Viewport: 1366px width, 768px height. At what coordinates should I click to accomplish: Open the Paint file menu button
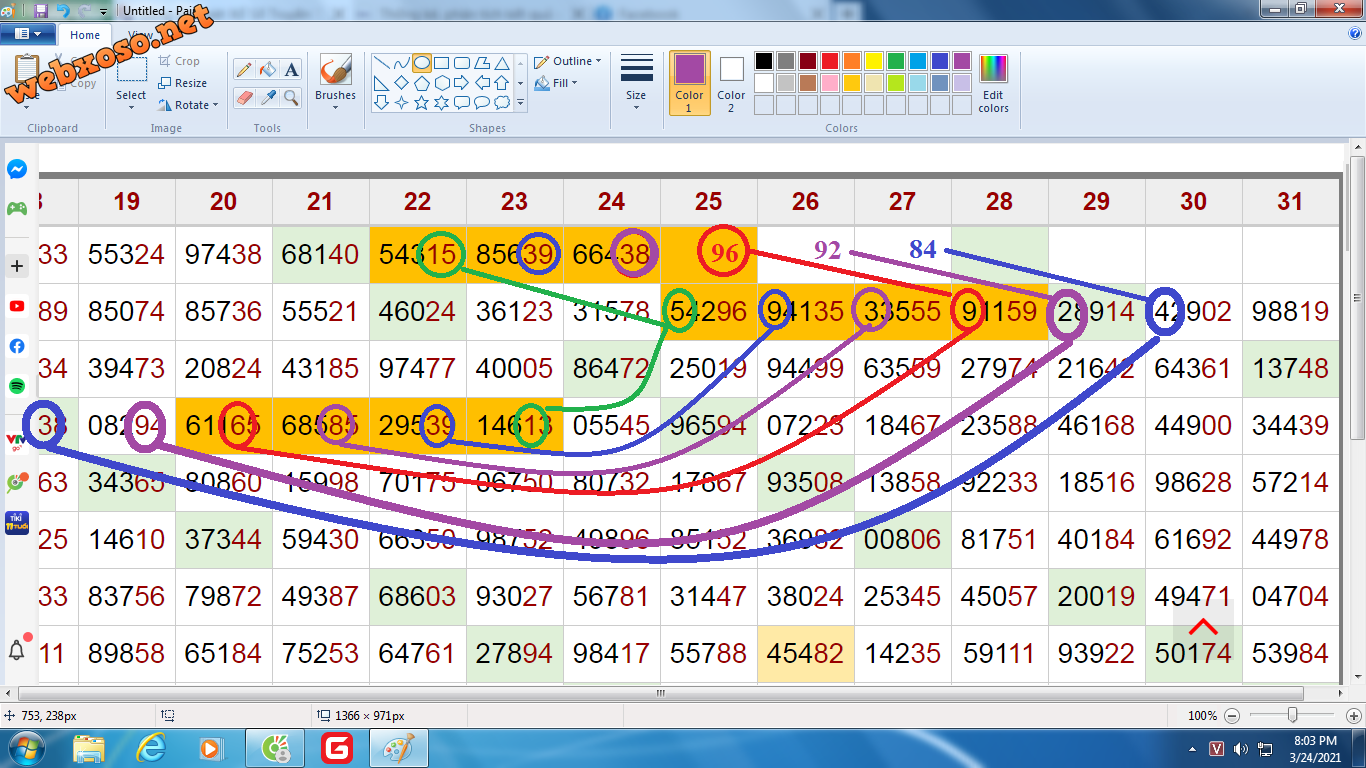27,33
